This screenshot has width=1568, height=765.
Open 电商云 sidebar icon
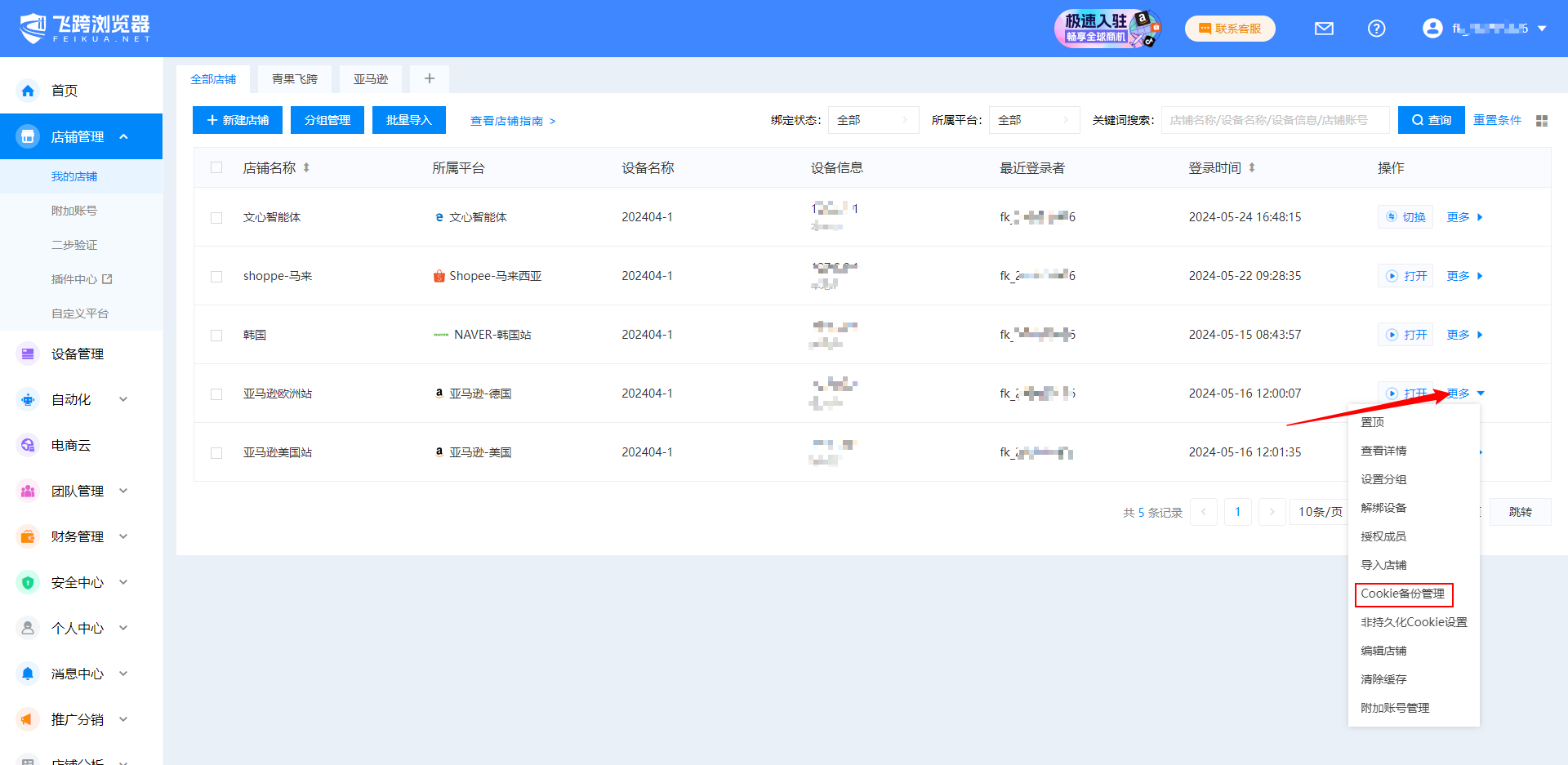click(x=28, y=446)
